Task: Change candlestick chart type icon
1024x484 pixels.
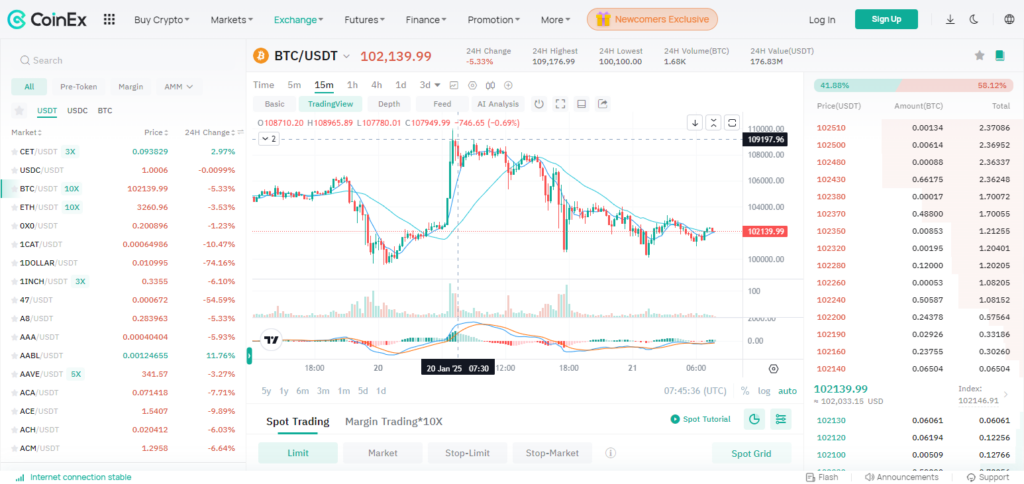Action: [490, 85]
